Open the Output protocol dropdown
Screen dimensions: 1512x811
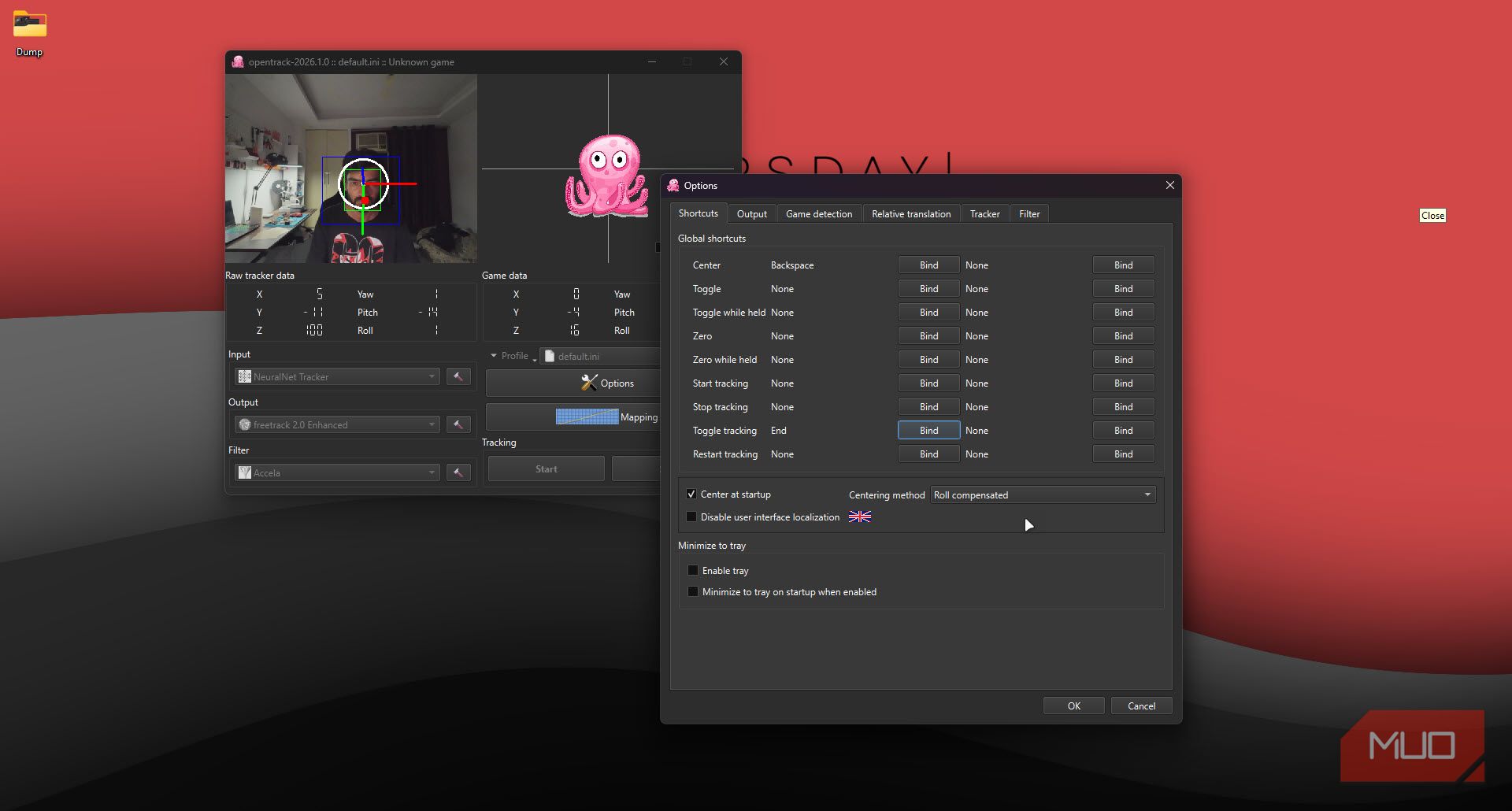click(x=337, y=424)
